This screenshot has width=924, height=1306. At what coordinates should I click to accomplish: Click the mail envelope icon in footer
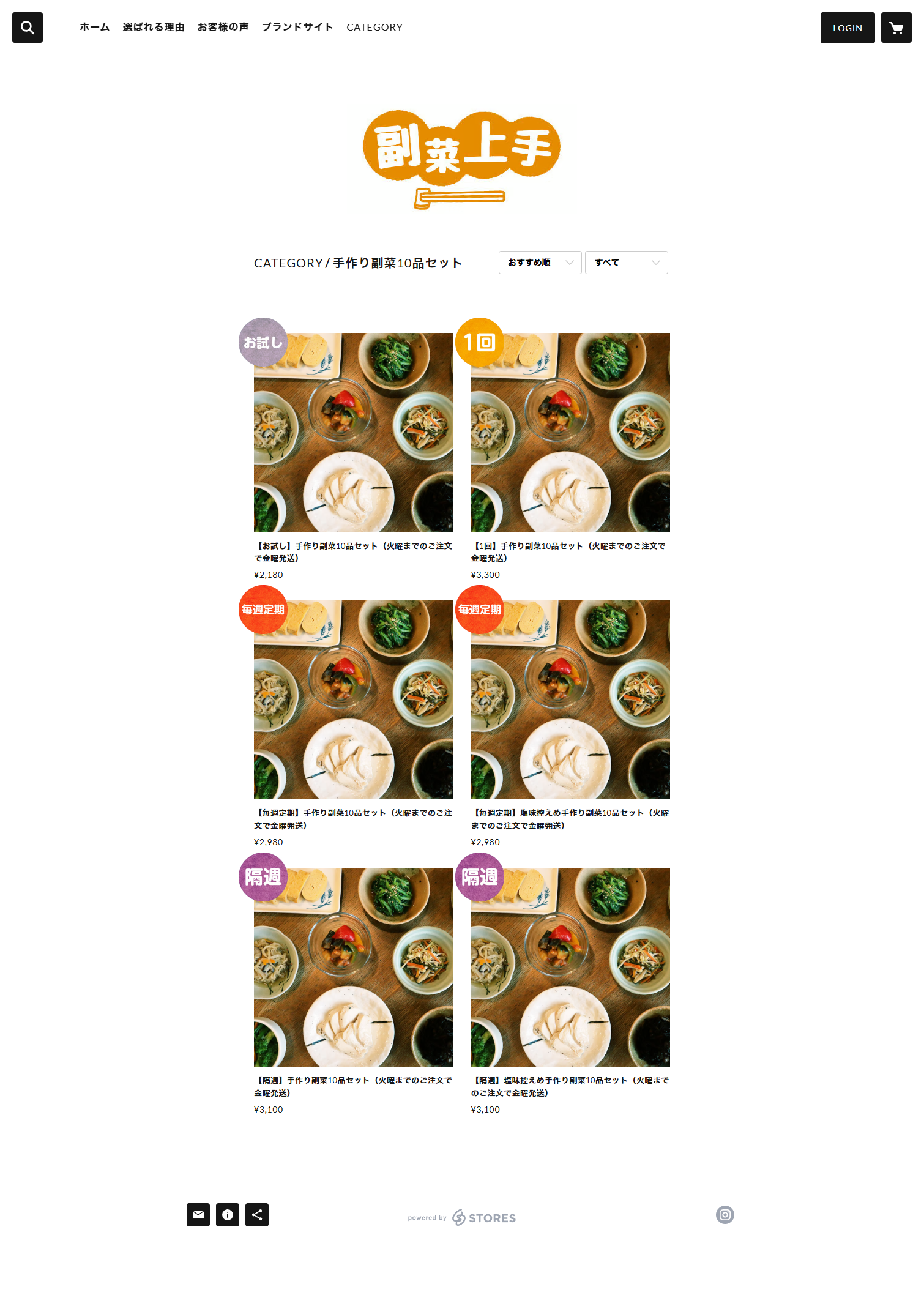coord(198,1215)
